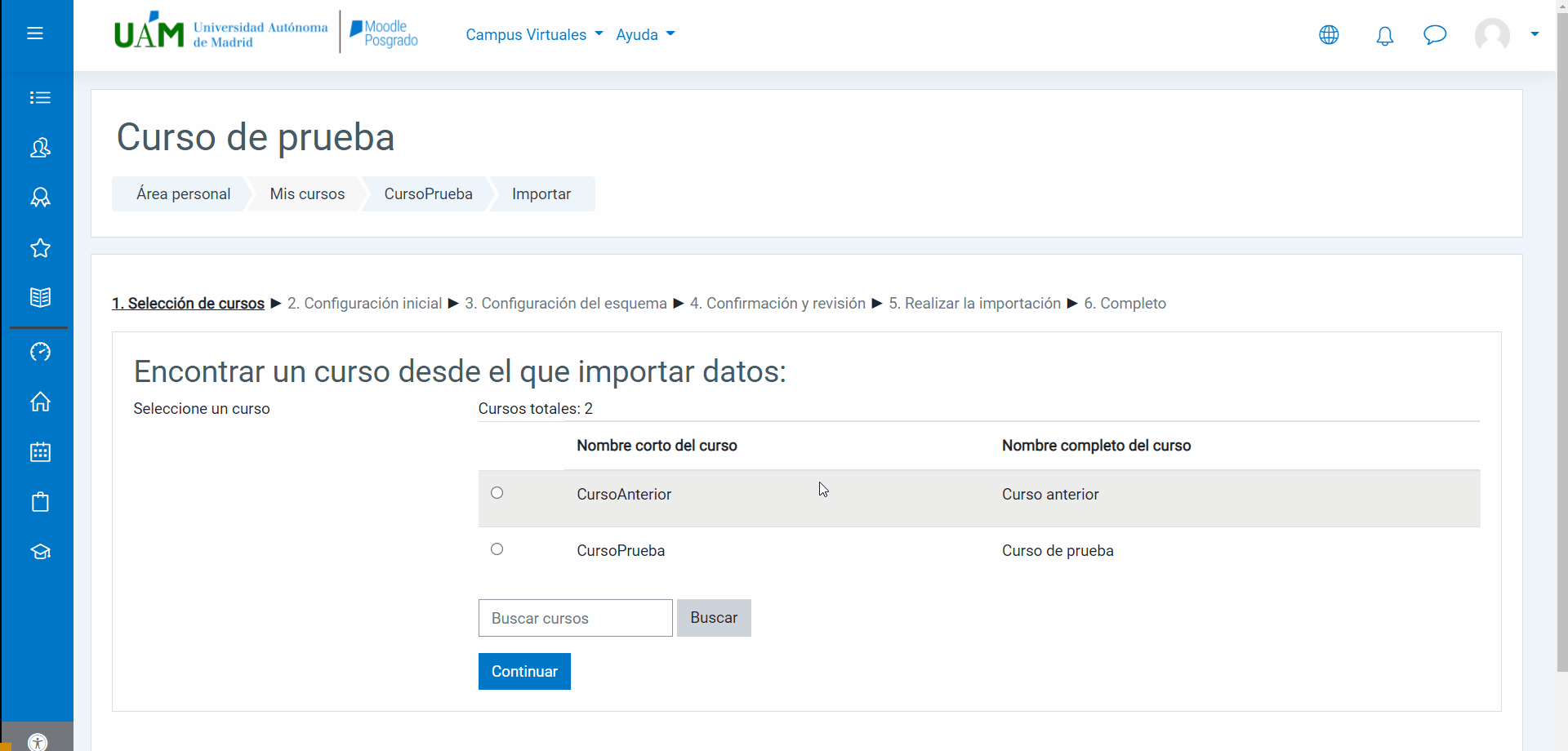Click the notifications bell icon

point(1384,35)
